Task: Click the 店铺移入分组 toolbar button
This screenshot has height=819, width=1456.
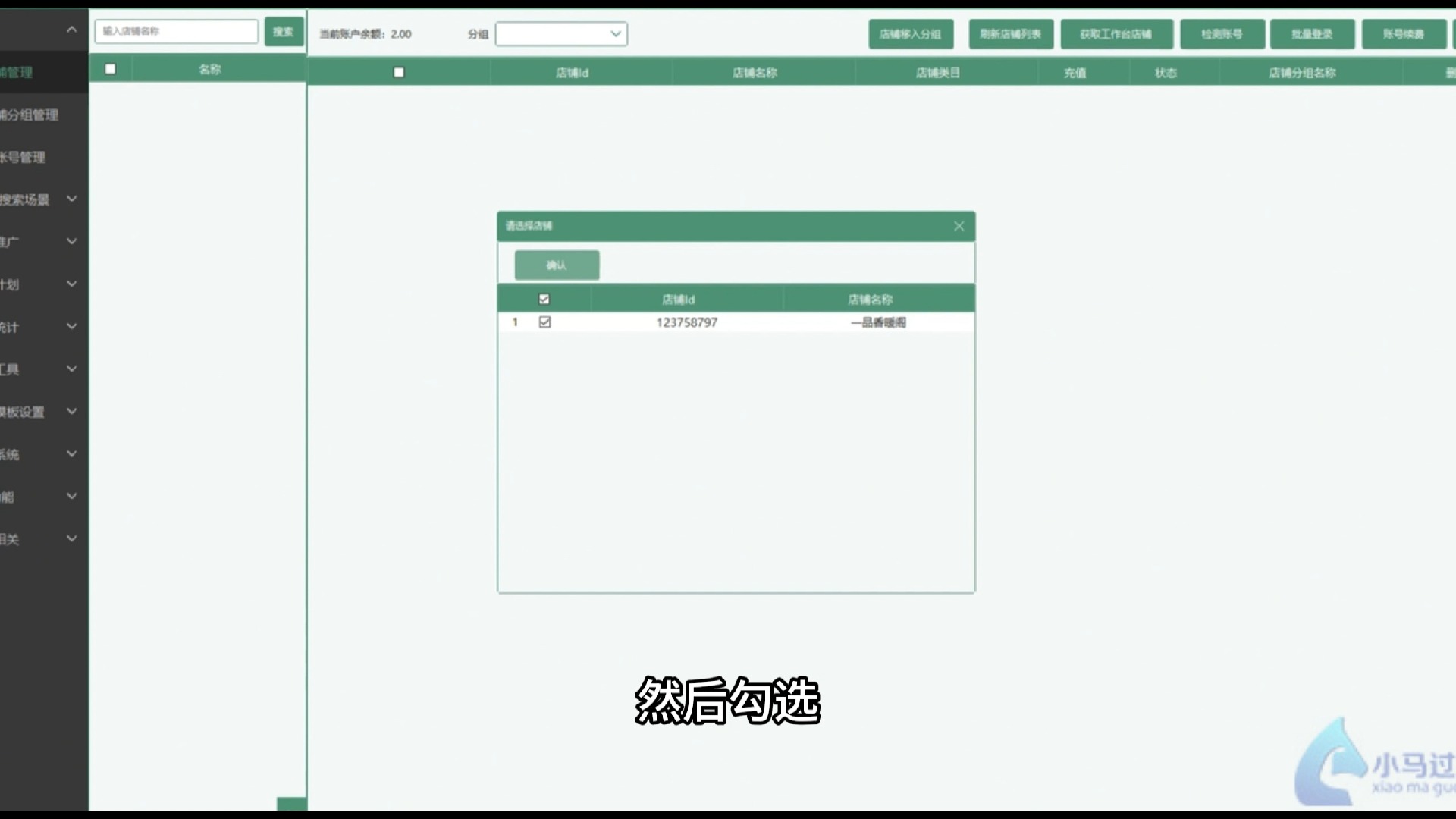Action: pos(910,34)
